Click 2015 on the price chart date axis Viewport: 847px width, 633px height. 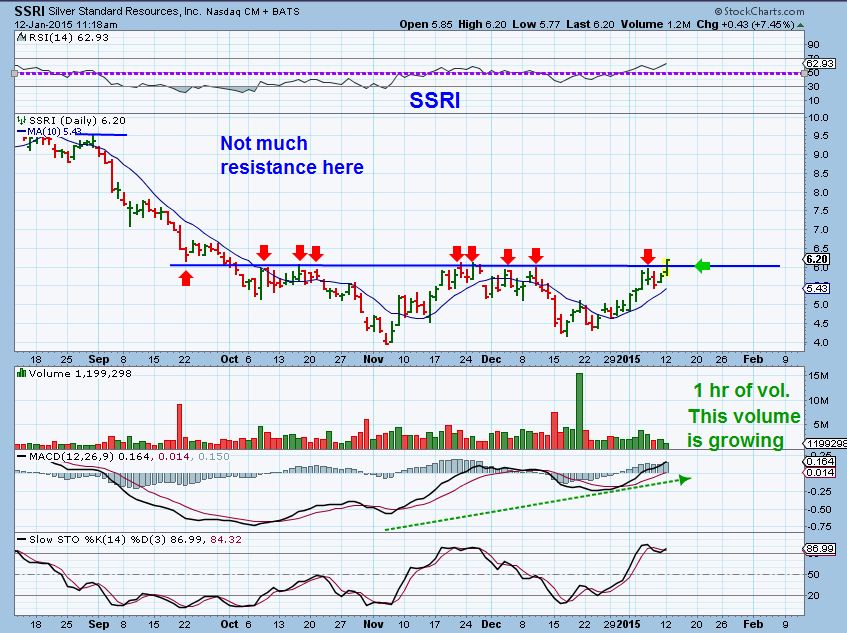[628, 359]
